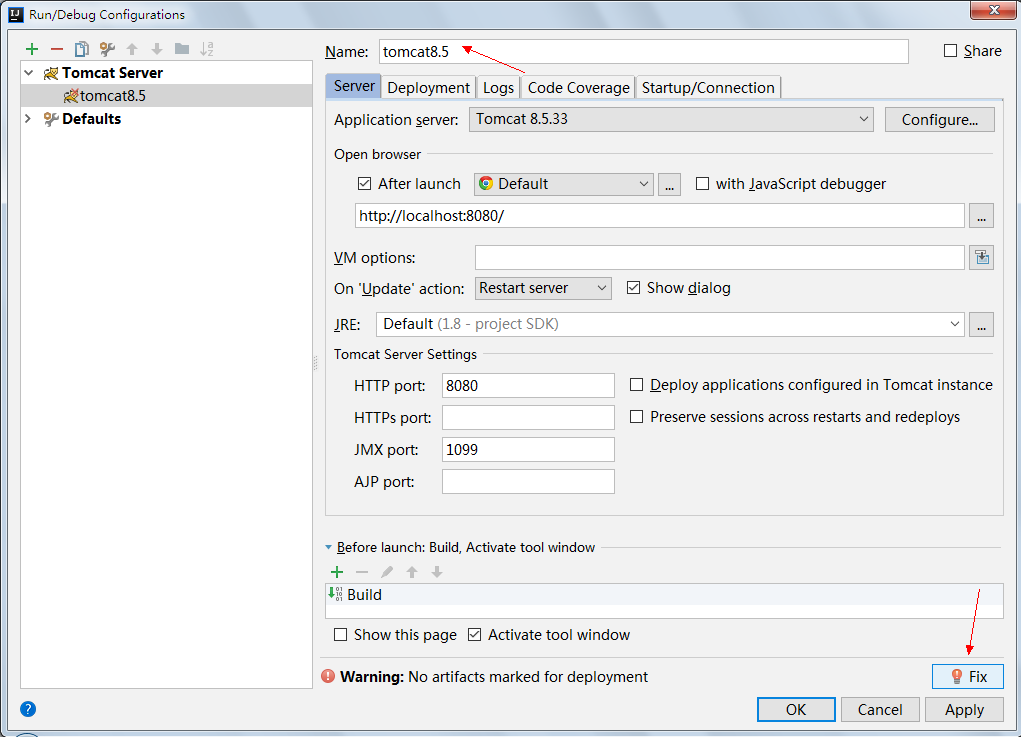Open URL ellipsis button beside localhost address
Viewport: 1021px width, 737px height.
click(981, 216)
